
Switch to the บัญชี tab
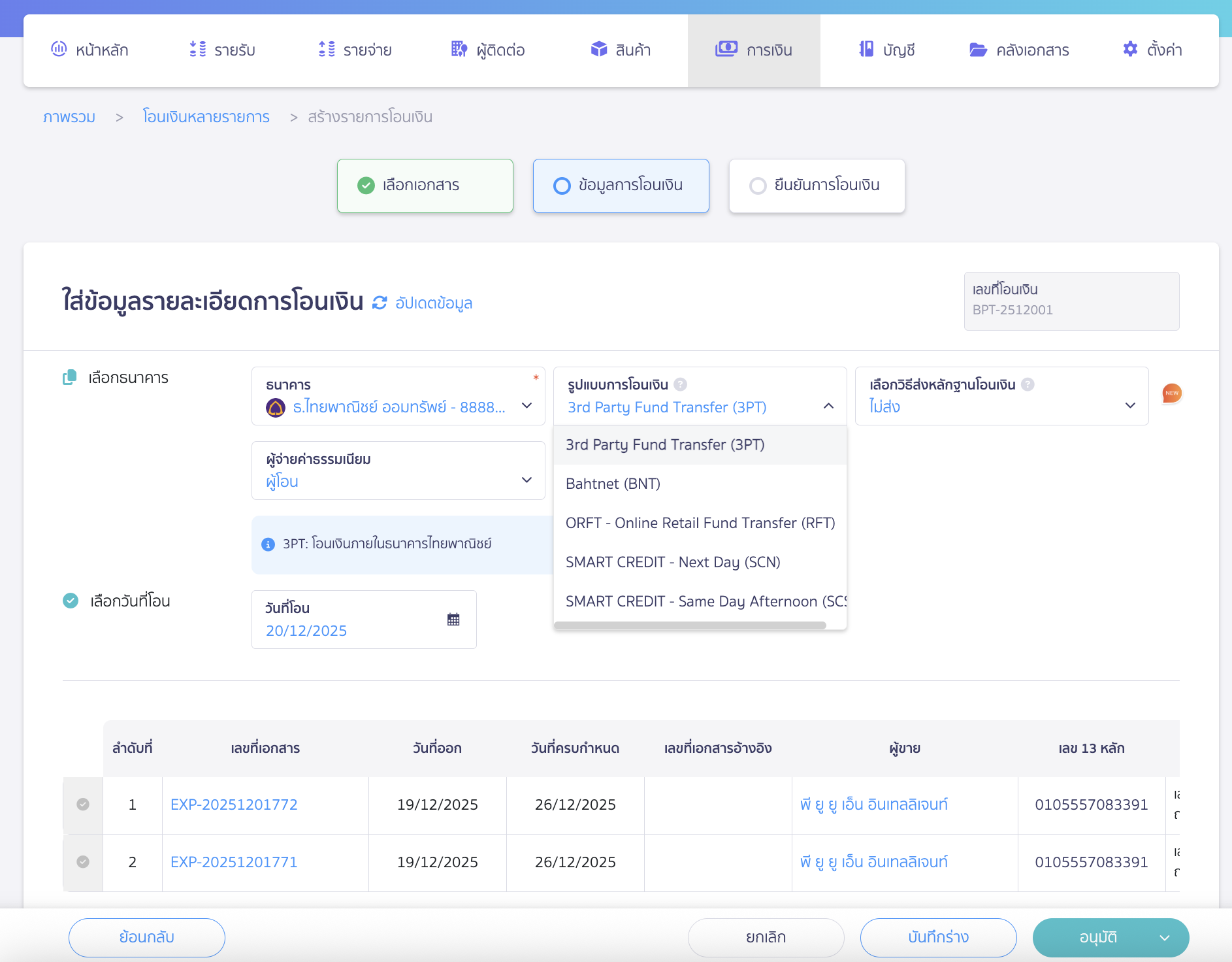point(886,50)
